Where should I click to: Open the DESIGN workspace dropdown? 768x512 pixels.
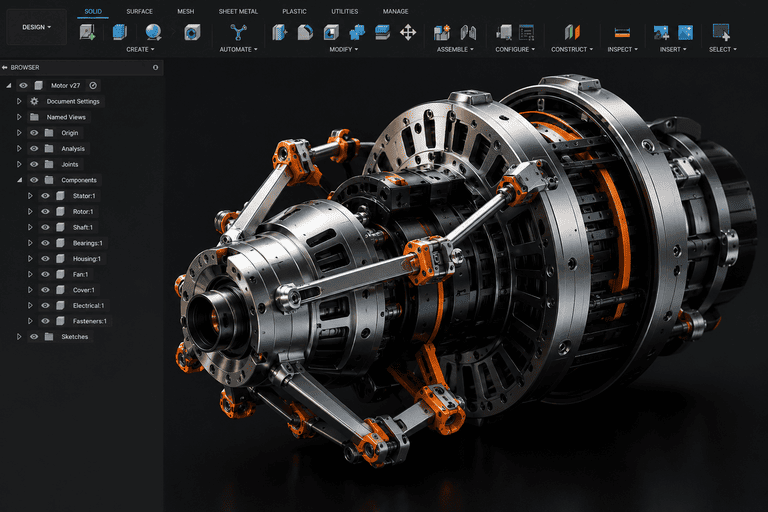point(36,27)
